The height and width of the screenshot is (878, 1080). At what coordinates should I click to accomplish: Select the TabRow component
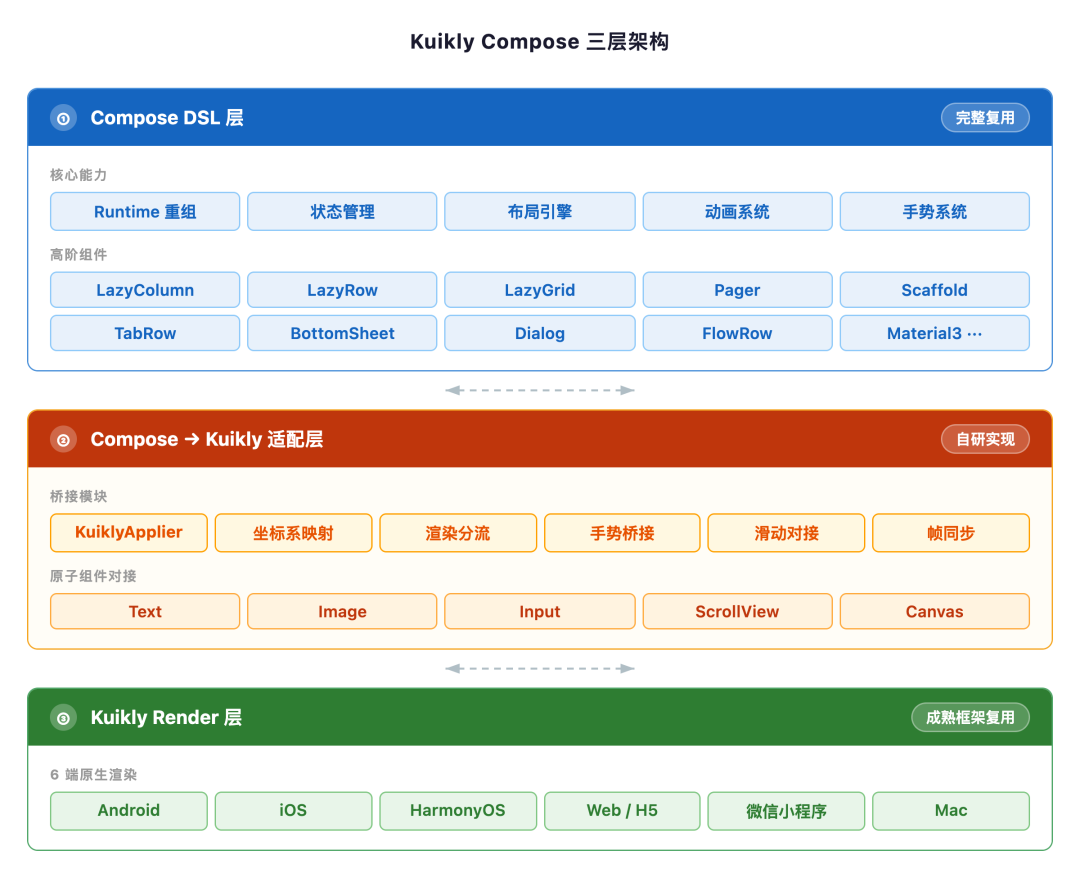coord(145,333)
